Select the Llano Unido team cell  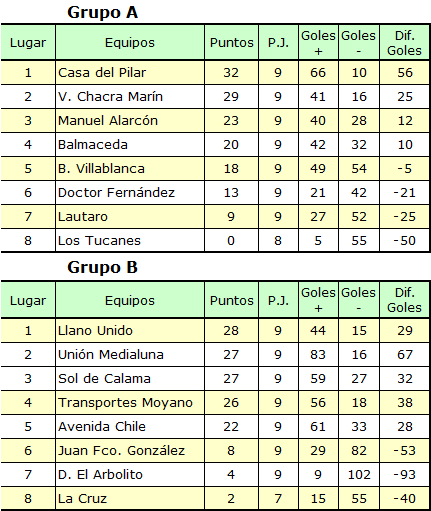130,330
